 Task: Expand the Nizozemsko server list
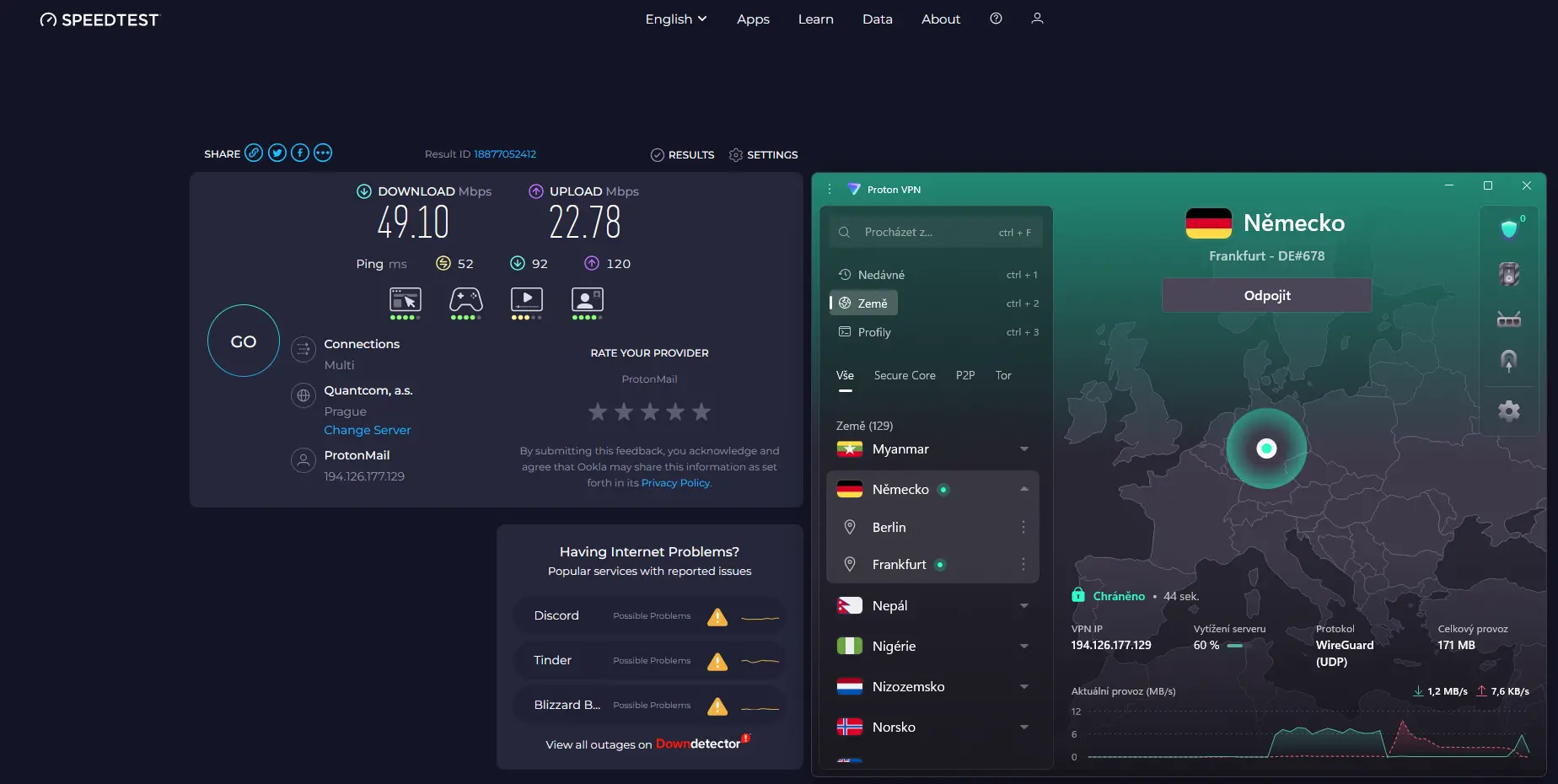point(1023,686)
